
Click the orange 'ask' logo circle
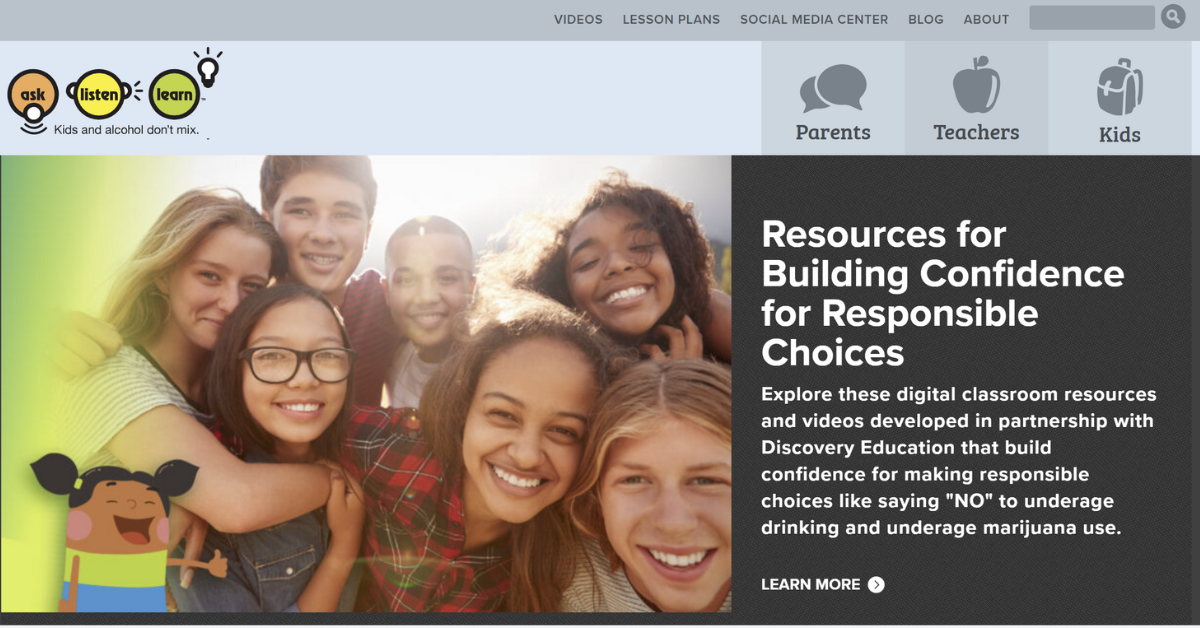click(33, 96)
